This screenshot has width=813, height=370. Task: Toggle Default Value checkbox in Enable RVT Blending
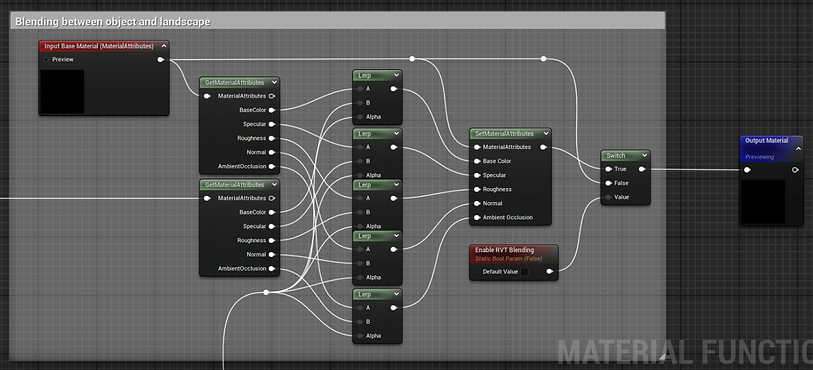tap(525, 272)
